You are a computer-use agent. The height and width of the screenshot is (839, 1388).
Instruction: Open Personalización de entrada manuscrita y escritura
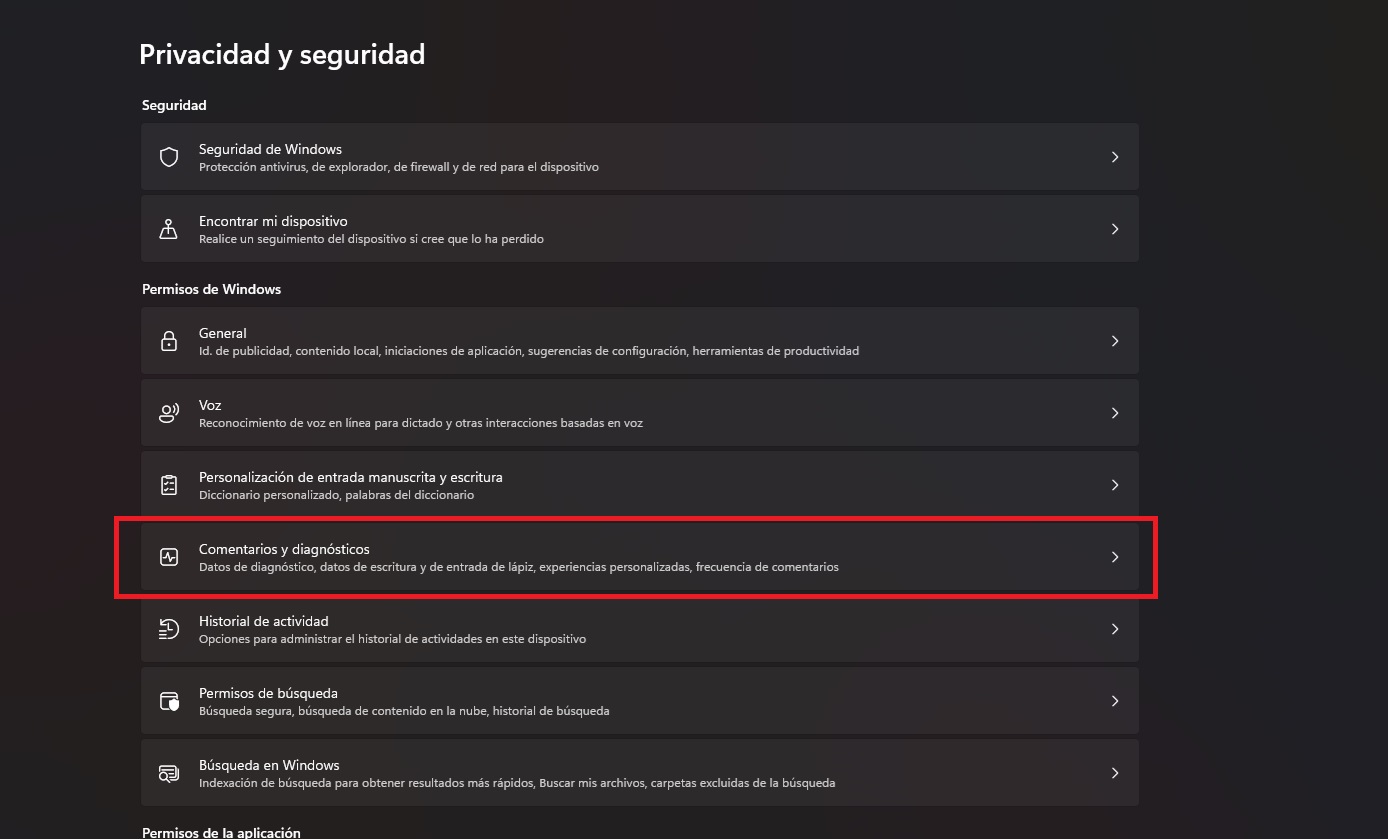(640, 485)
